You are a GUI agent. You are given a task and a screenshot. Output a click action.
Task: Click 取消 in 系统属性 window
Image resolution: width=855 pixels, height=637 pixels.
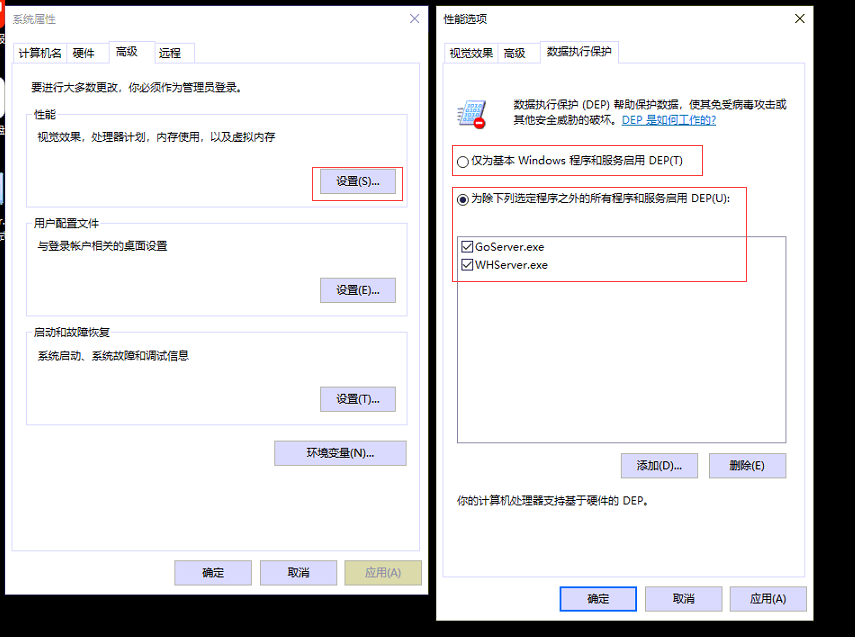click(x=298, y=573)
